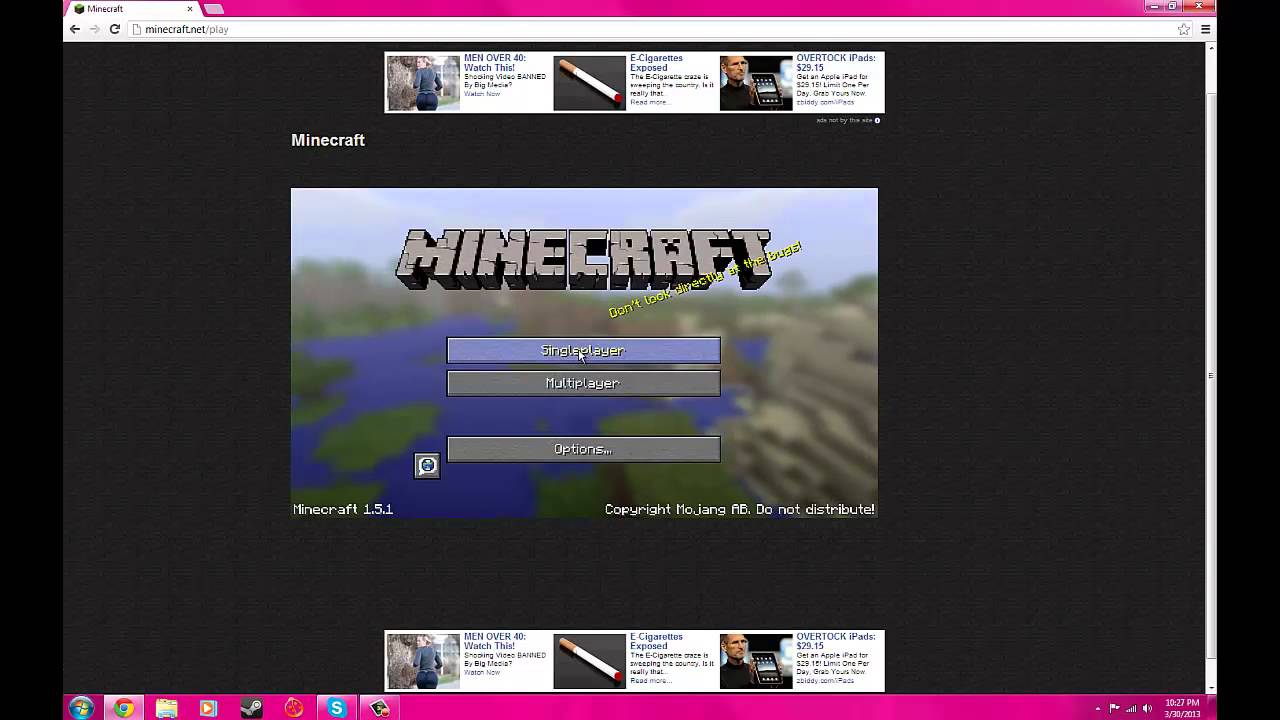Screen dimensions: 1280x720
Task: Open bottom ad "OVERTOCK iPads: $29.15" headline
Action: (835, 641)
